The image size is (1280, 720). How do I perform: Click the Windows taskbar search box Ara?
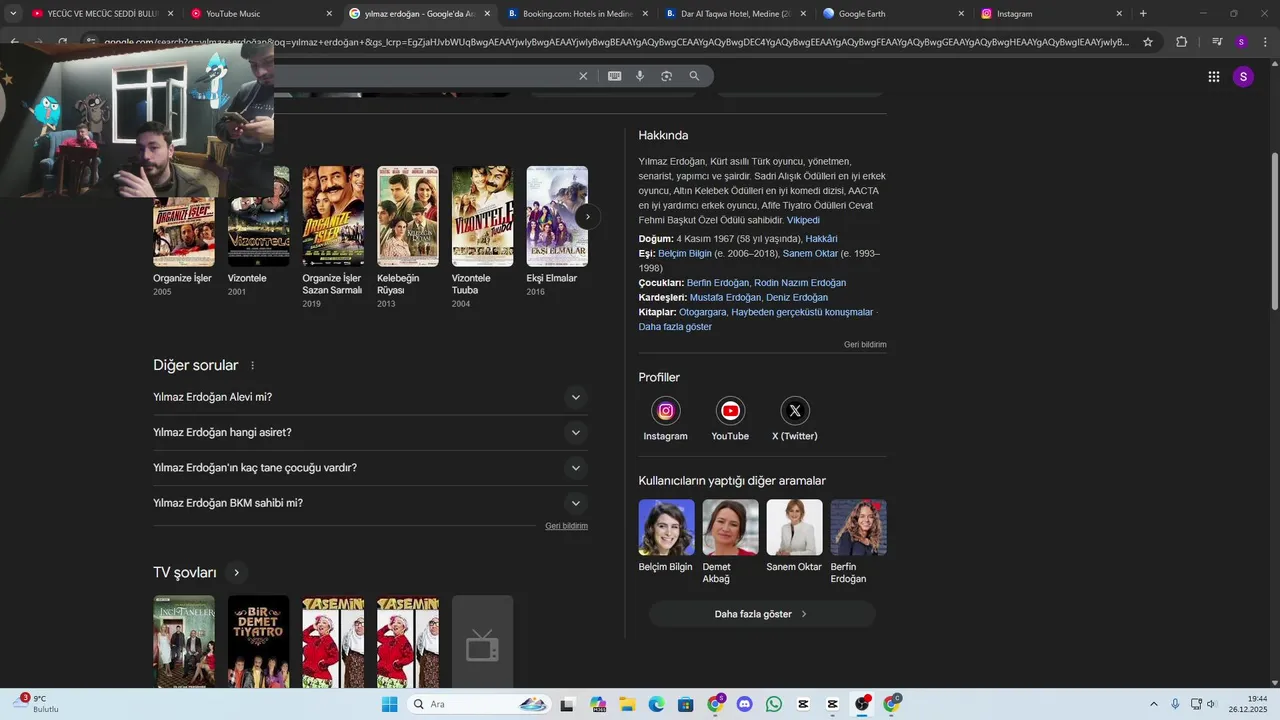[x=480, y=704]
